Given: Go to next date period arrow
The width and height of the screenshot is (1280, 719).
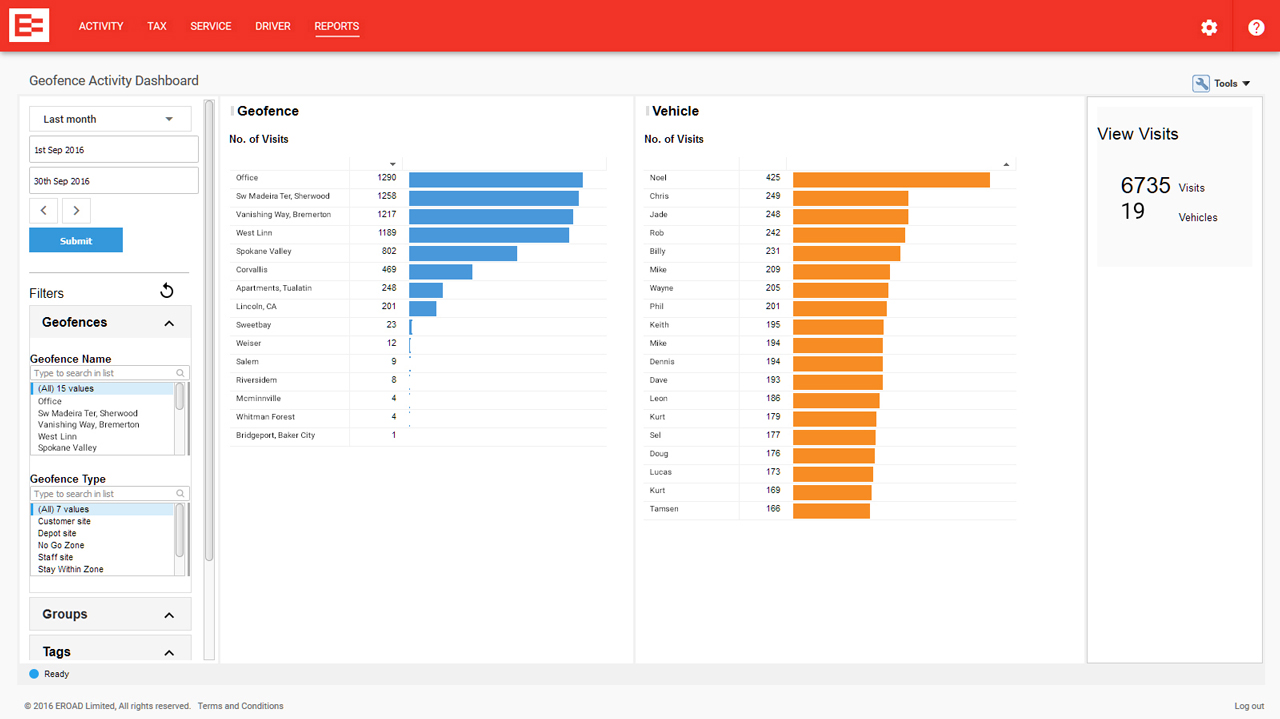Looking at the screenshot, I should click(77, 211).
